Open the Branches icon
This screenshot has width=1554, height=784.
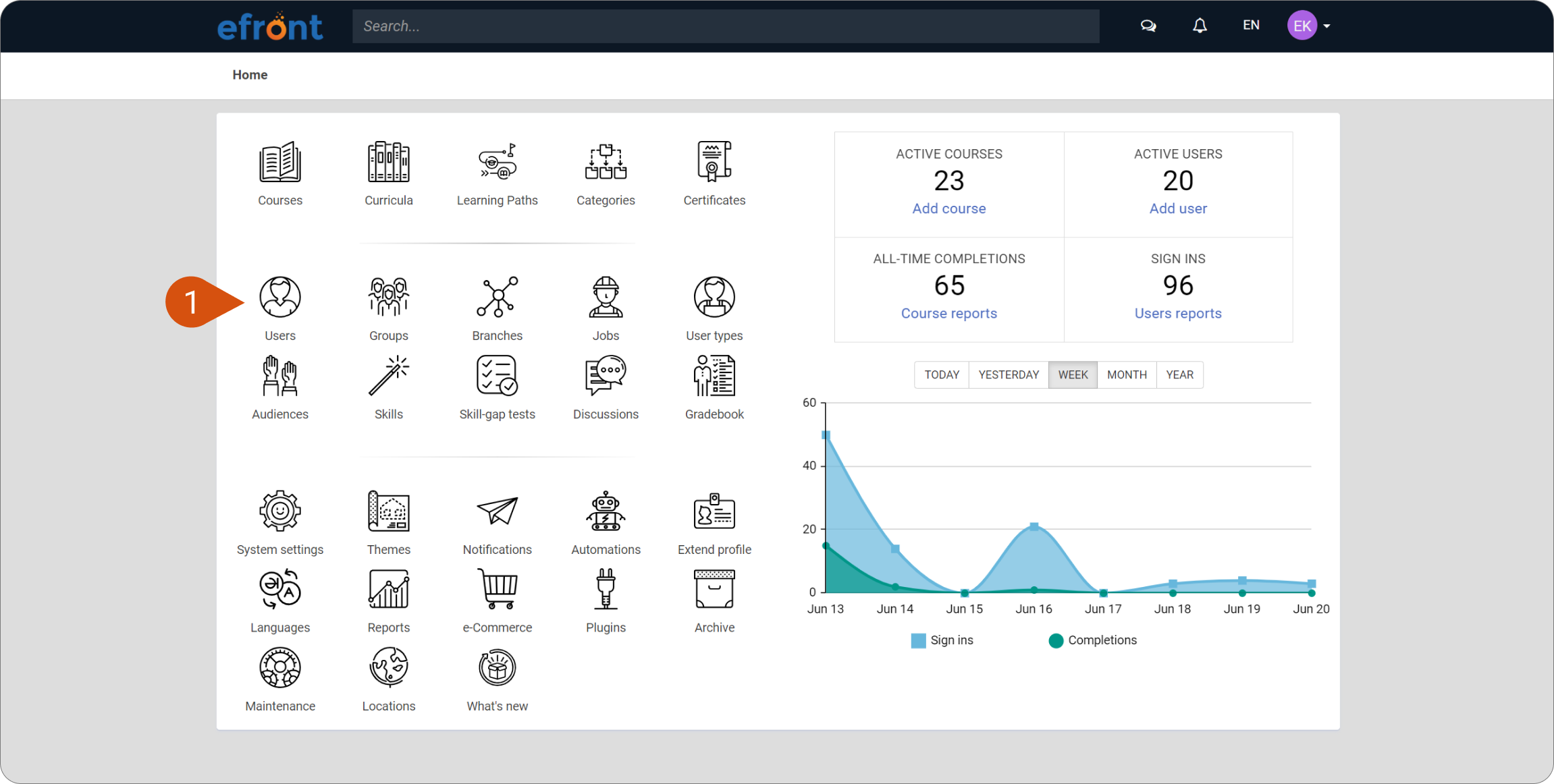pos(498,297)
